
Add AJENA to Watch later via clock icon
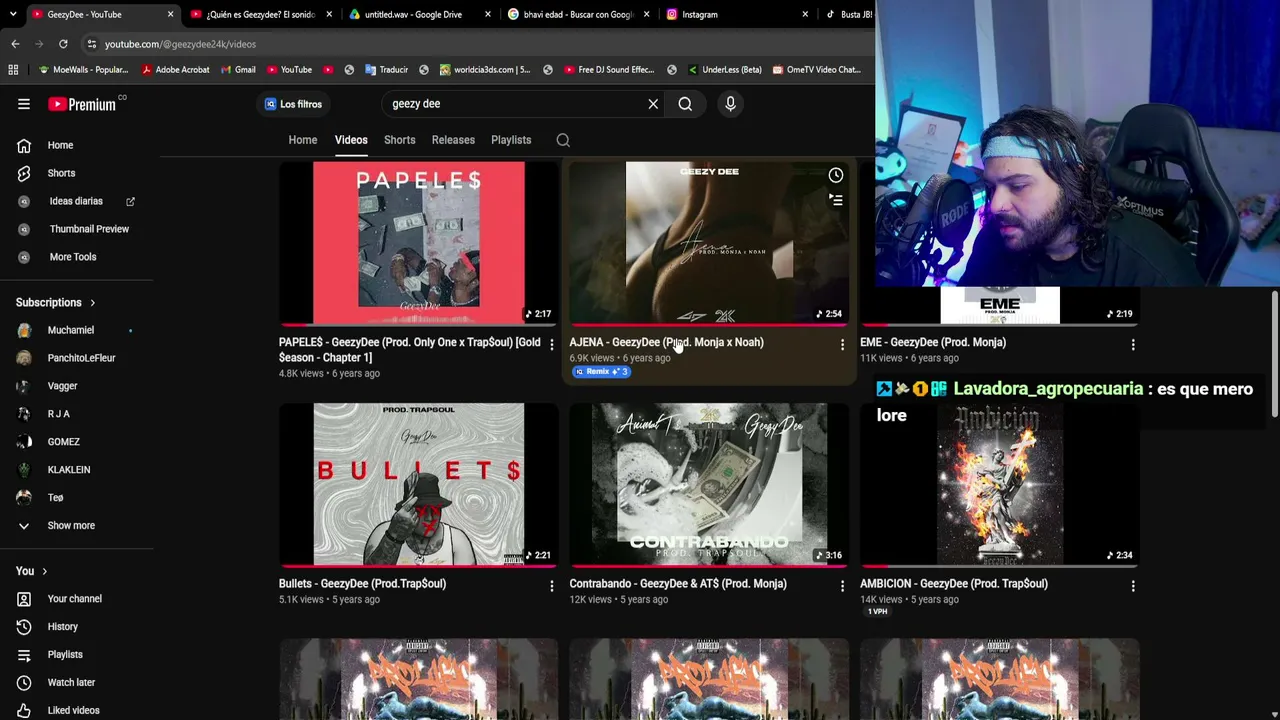(835, 176)
